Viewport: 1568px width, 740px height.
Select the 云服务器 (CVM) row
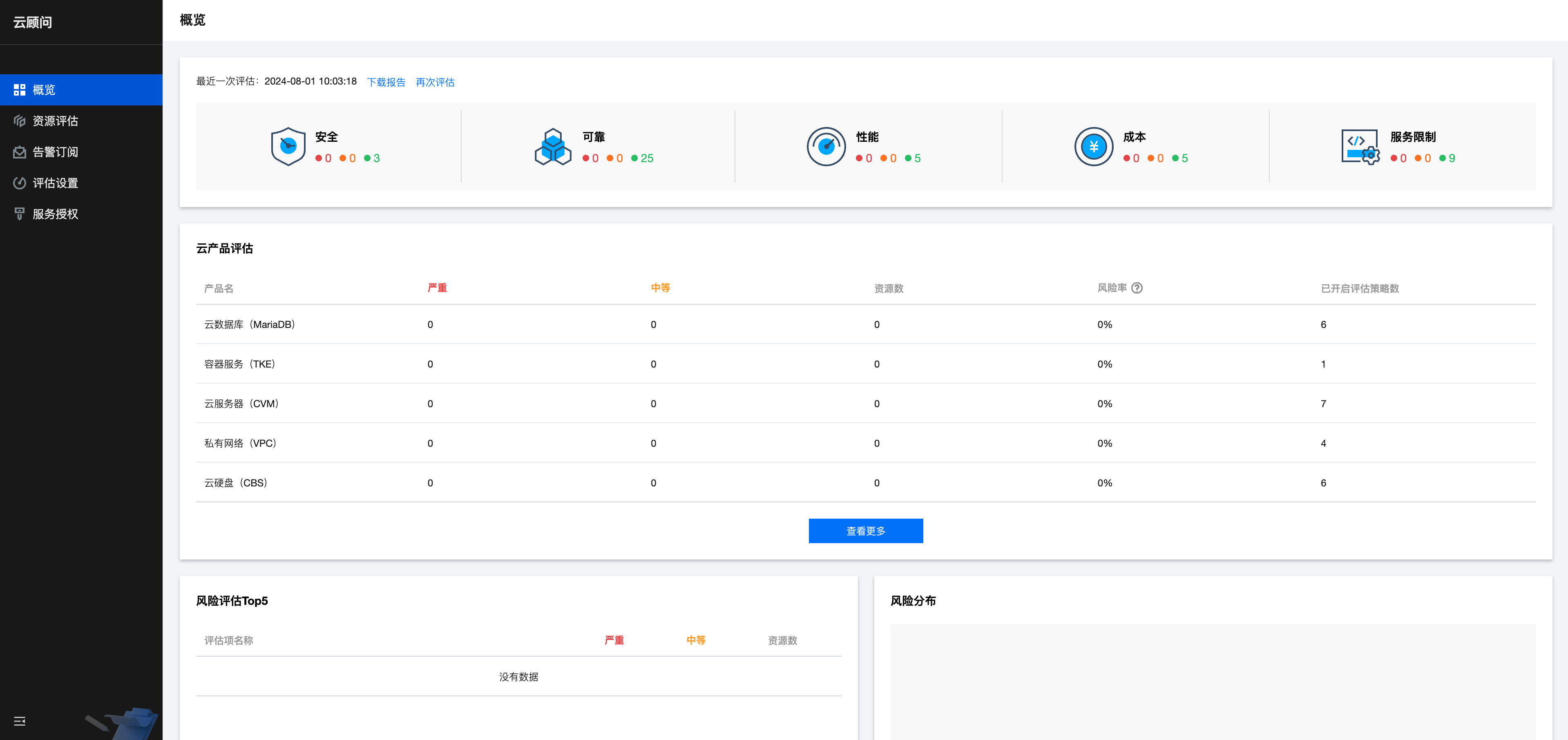coord(241,403)
